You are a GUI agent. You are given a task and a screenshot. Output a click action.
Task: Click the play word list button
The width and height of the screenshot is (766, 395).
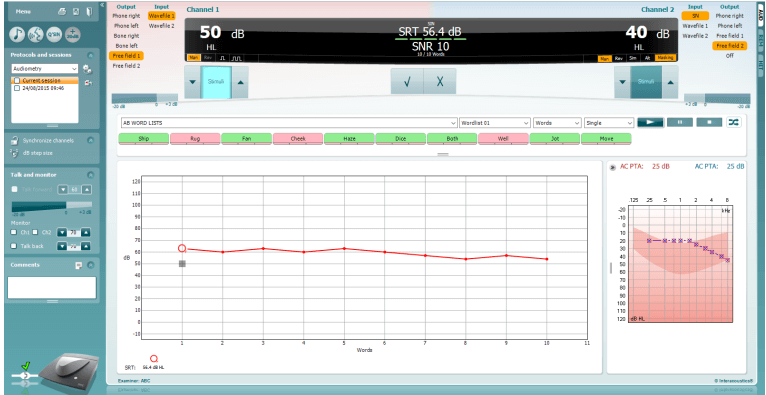[650, 123]
